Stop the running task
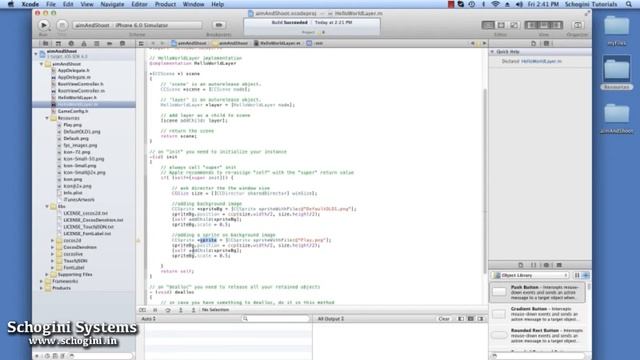Image resolution: width=640 pixels, height=360 pixels. click(x=62, y=25)
